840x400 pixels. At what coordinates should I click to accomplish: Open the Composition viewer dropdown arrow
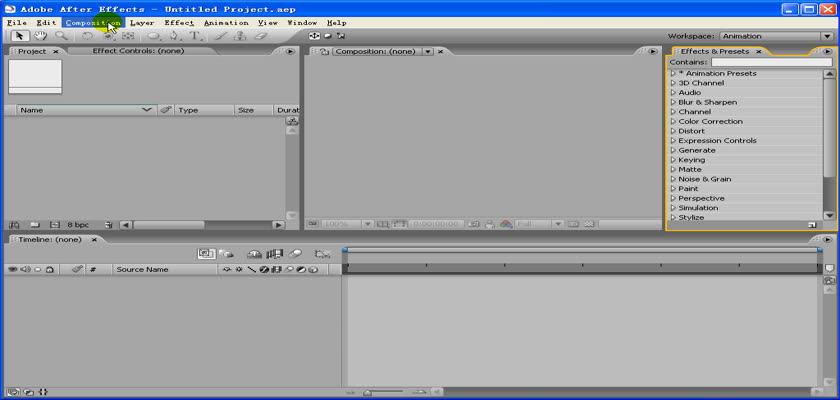click(428, 51)
